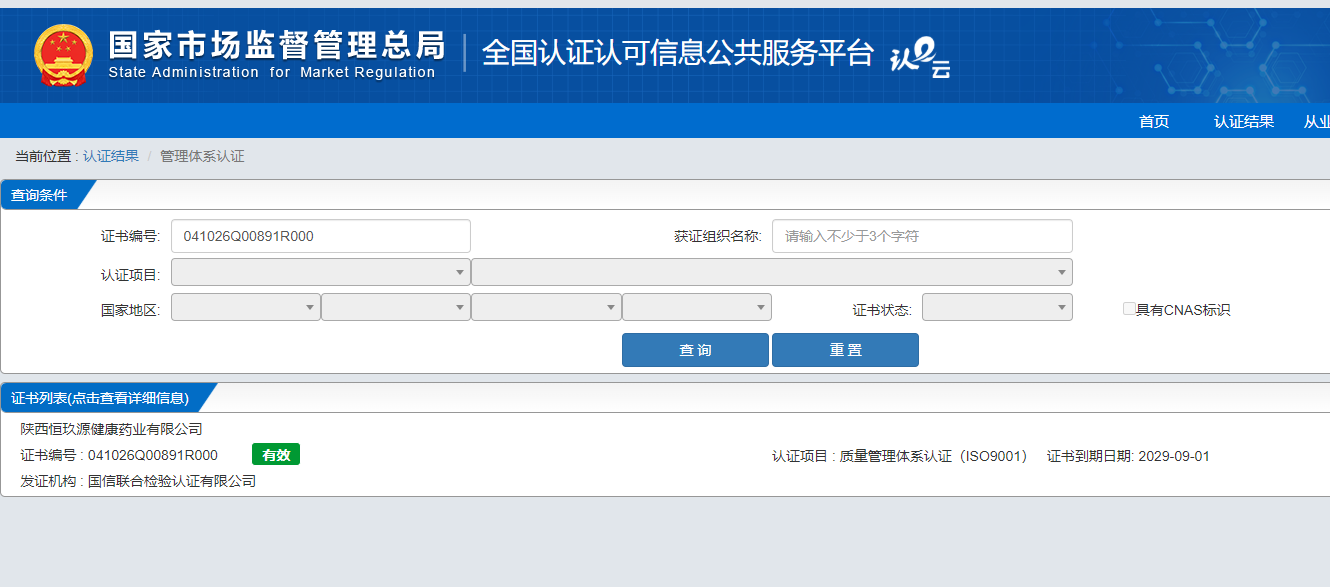1330x587 pixels.
Task: Click the 查询 button
Action: [695, 350]
